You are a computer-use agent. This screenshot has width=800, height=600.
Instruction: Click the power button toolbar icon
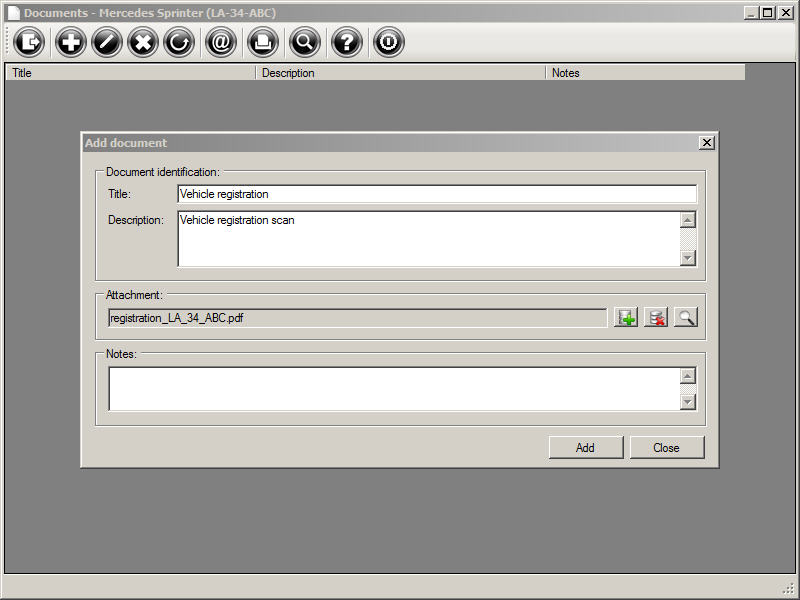click(x=388, y=43)
